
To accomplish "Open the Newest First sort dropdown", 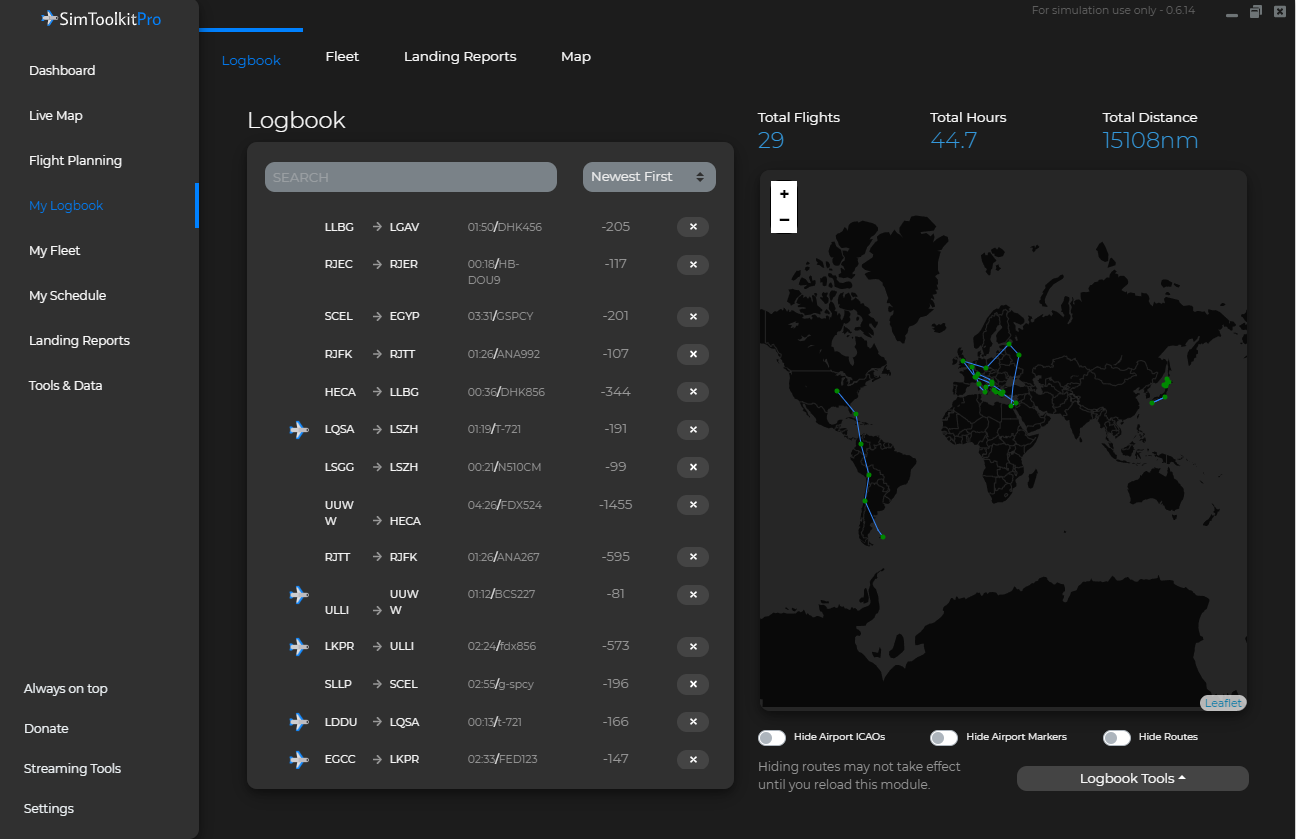I will [x=649, y=177].
